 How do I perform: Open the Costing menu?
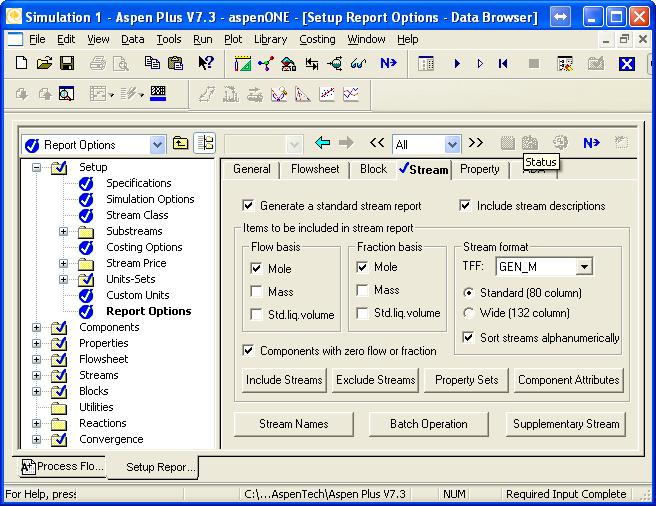[317, 39]
